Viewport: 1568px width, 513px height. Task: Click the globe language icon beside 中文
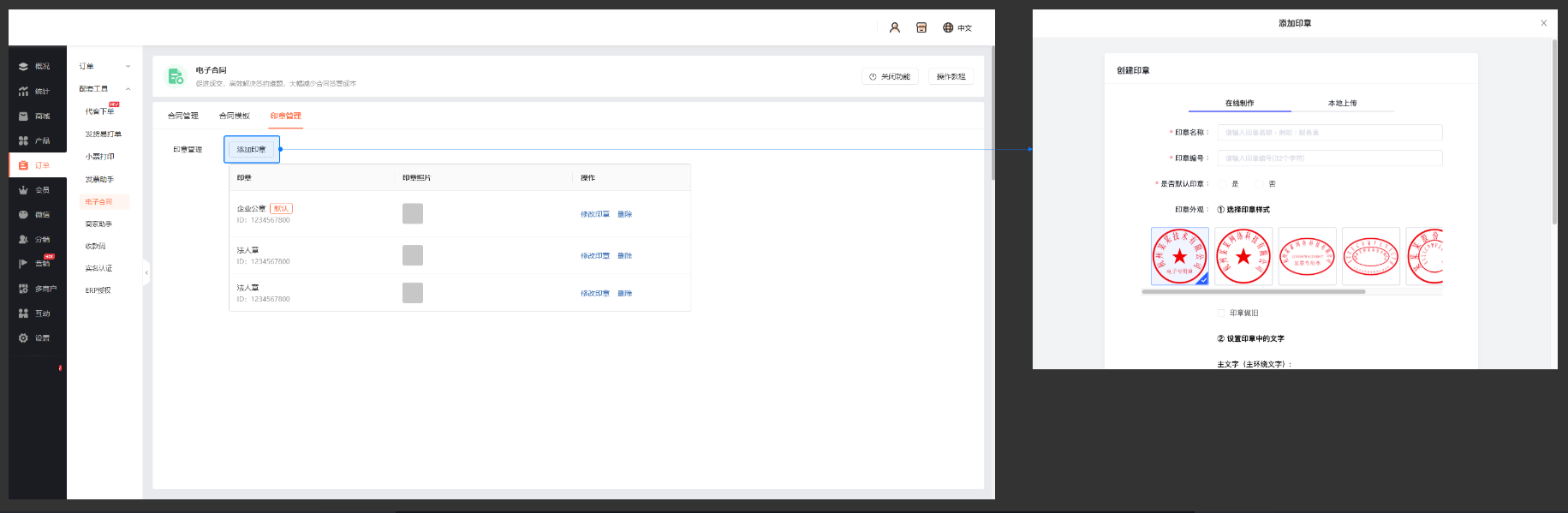(948, 27)
